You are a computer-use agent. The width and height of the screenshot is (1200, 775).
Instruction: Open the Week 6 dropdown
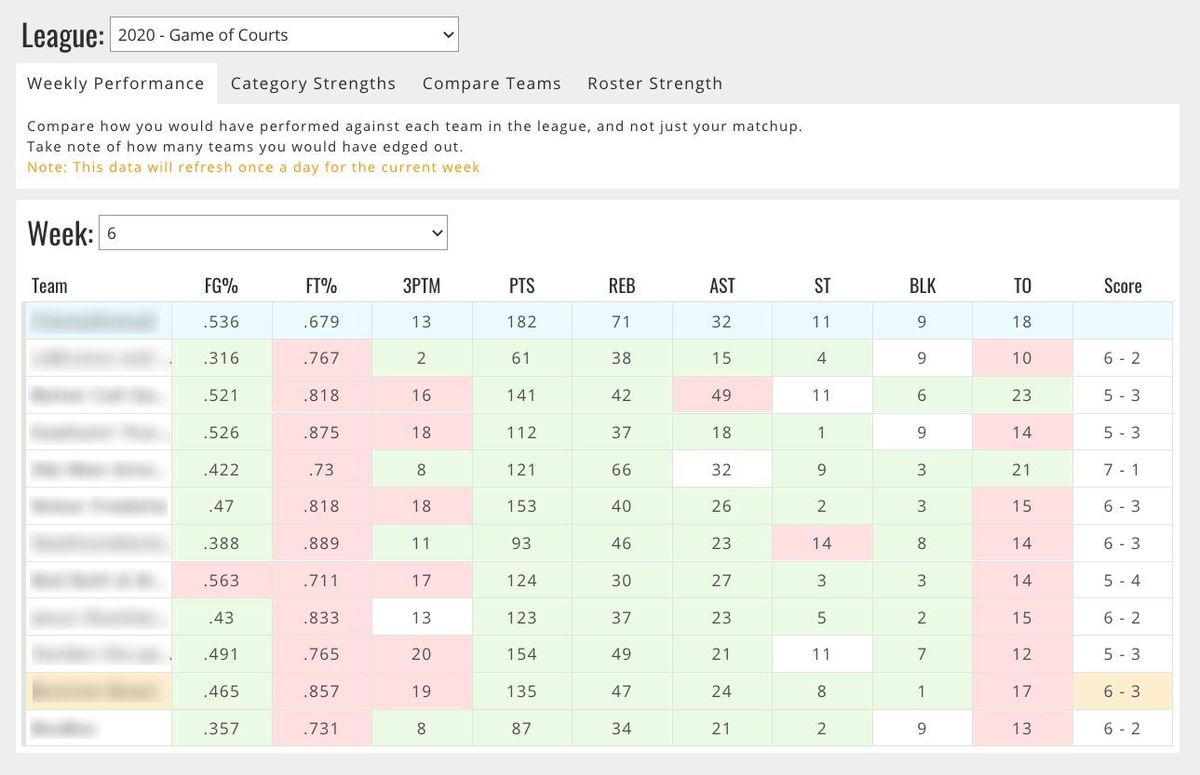(273, 233)
